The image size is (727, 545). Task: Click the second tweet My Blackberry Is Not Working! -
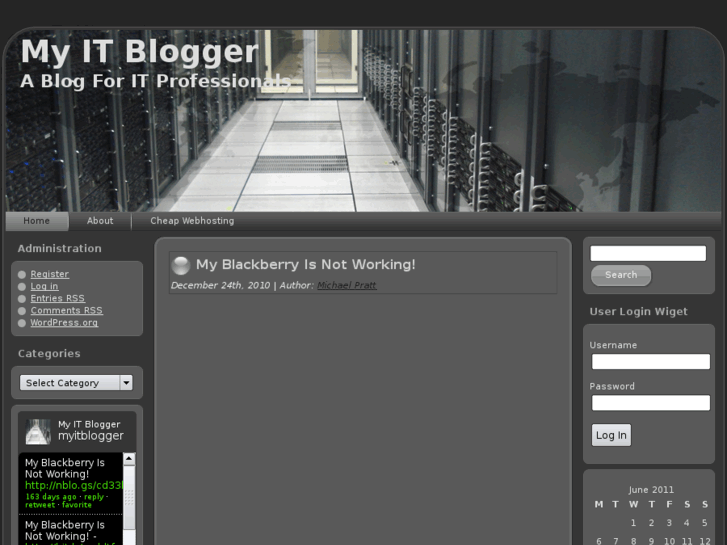(x=65, y=531)
